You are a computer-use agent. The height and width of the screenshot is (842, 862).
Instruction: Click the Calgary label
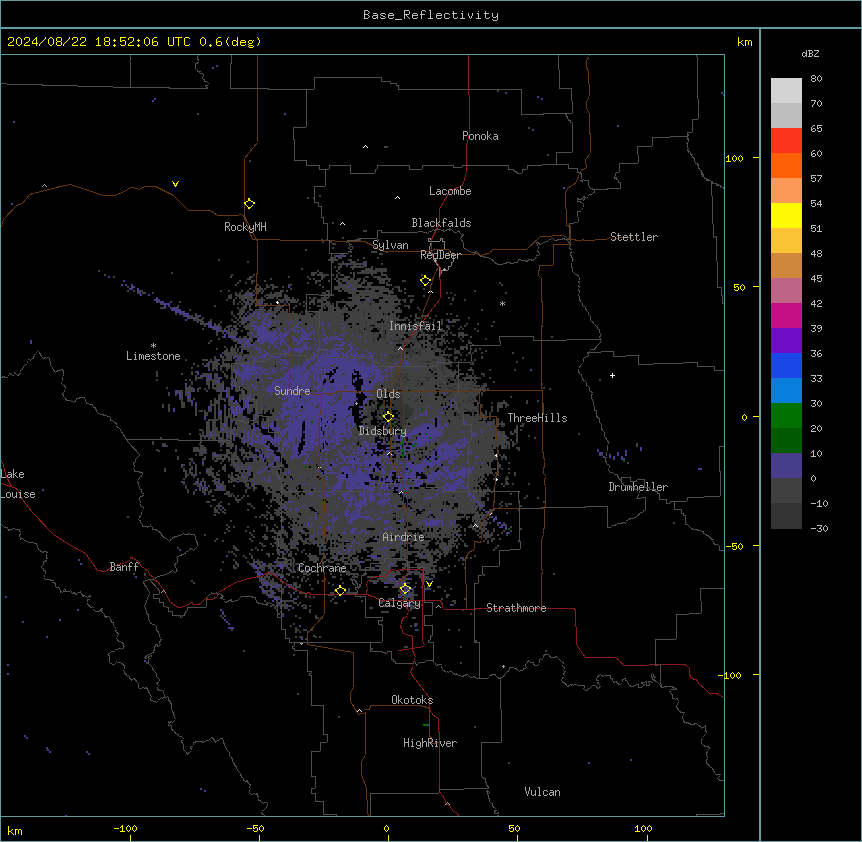[x=400, y=603]
